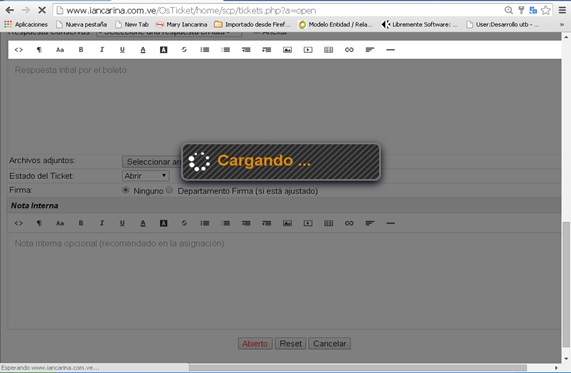The width and height of the screenshot is (571, 373).
Task: Insert image in response editor toolbar
Action: (287, 50)
